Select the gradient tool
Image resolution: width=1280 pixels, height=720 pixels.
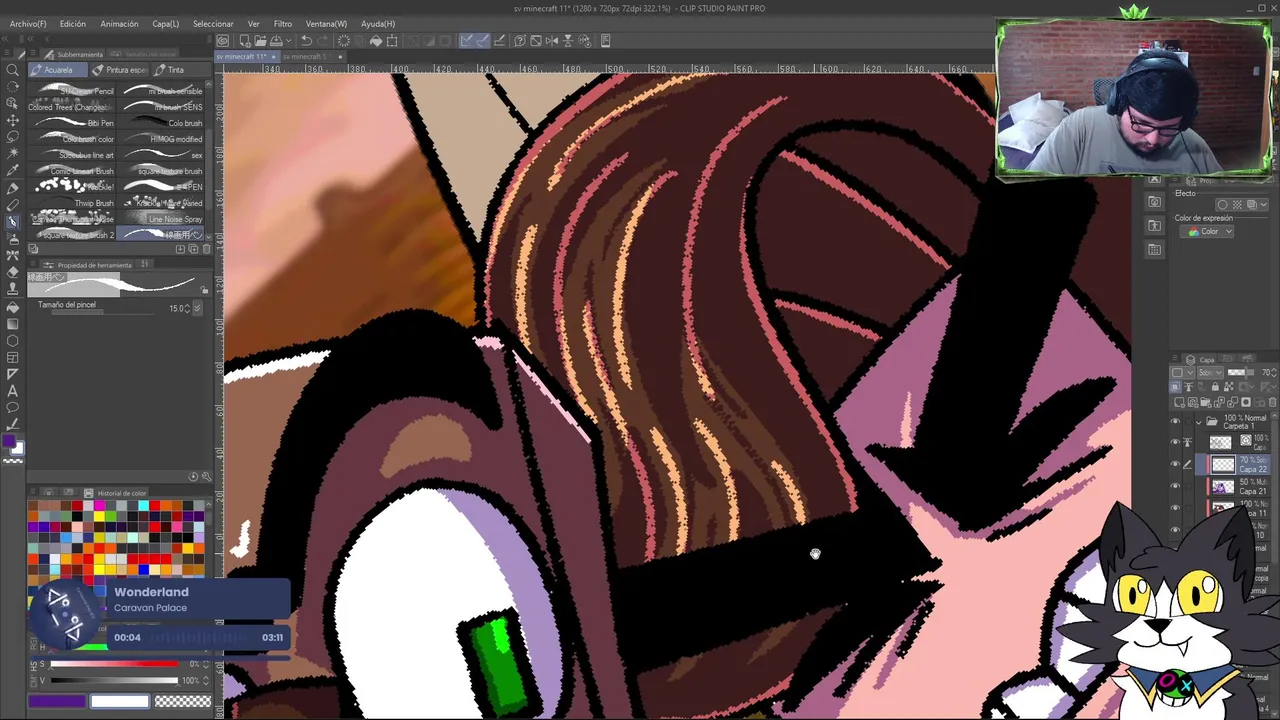point(13,323)
